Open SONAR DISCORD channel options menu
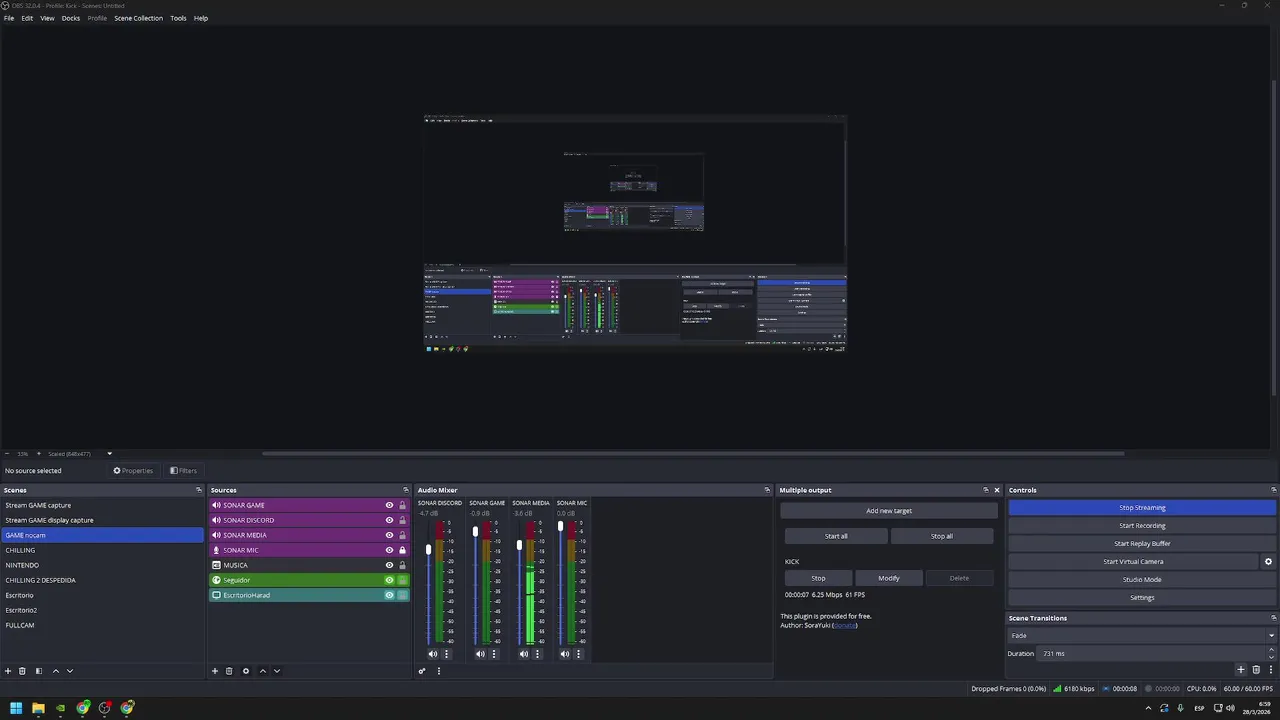 point(446,654)
